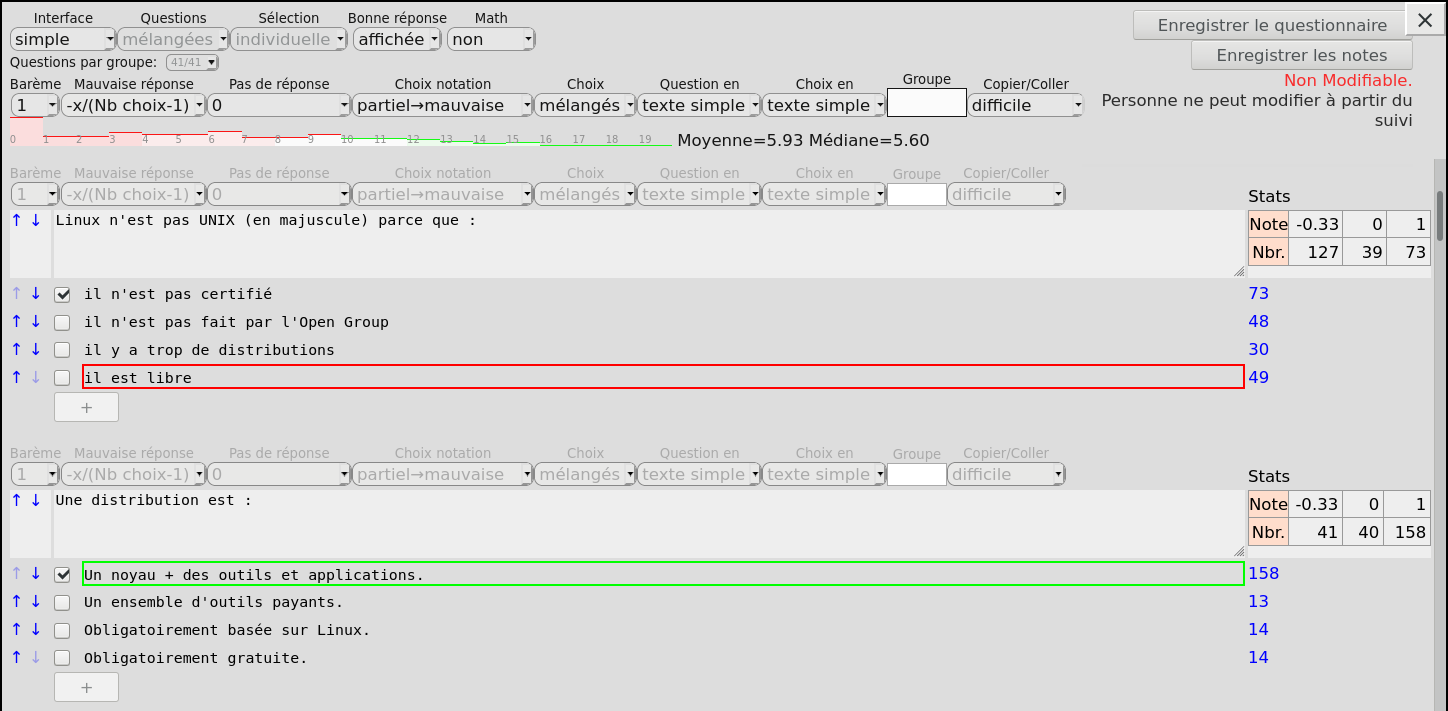Check the 'il est libre' checkbox
Image resolution: width=1448 pixels, height=711 pixels.
[62, 378]
